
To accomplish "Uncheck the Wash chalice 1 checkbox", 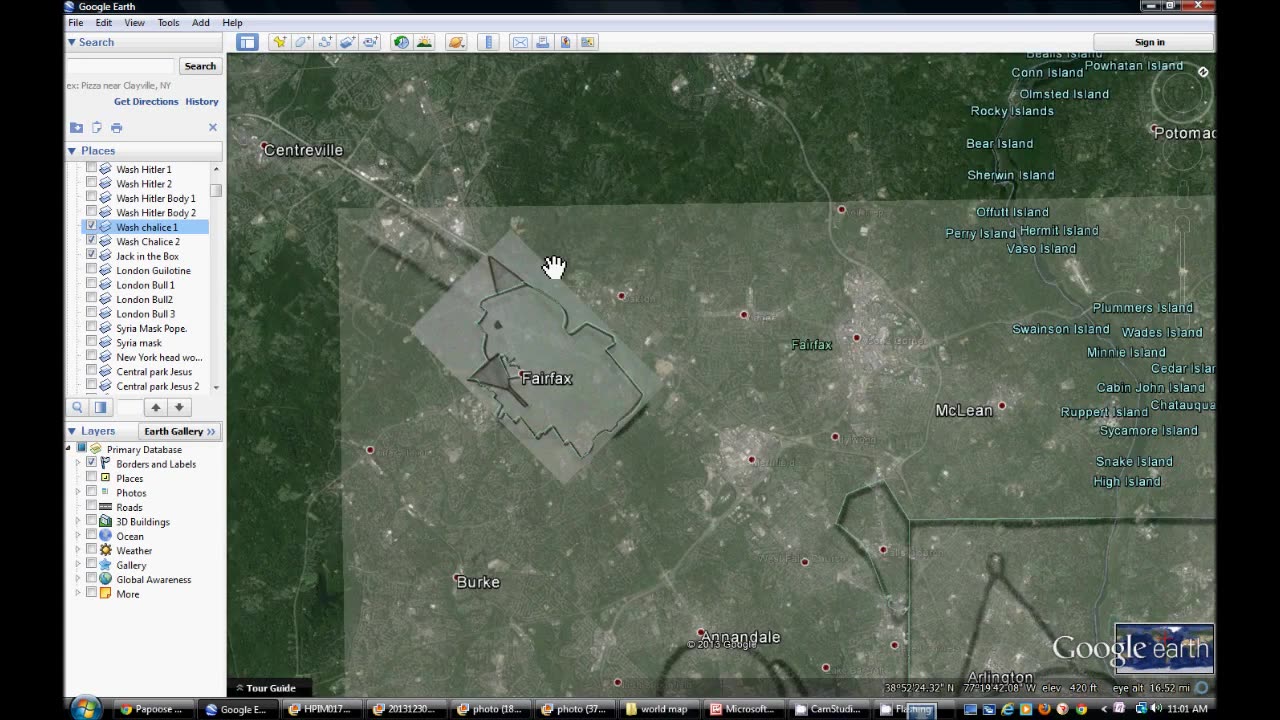I will tap(92, 227).
